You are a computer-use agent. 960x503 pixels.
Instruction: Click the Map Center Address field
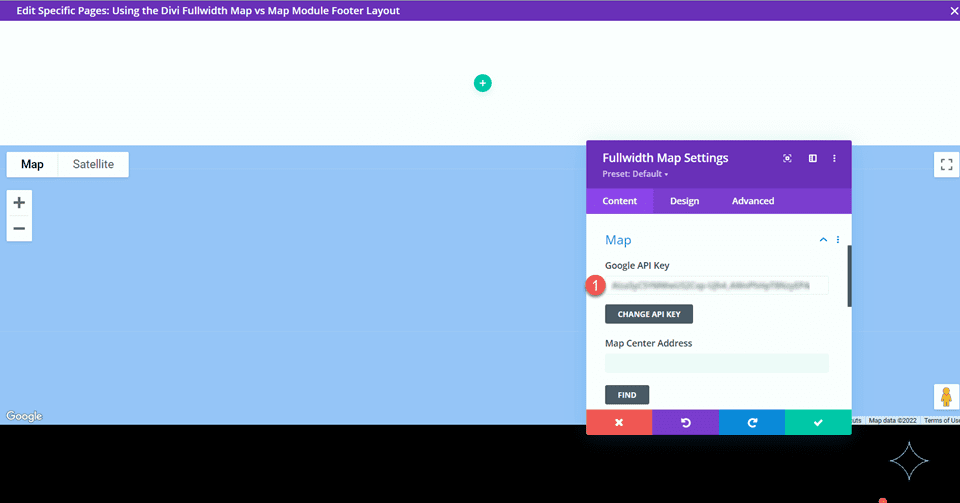[x=717, y=363]
